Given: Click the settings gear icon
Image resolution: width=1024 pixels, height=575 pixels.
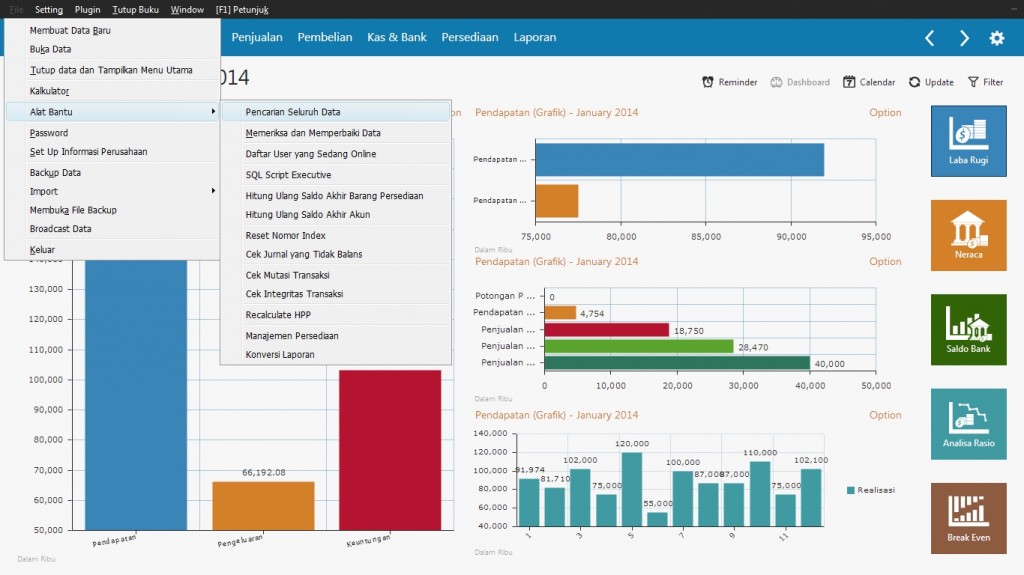Looking at the screenshot, I should click(x=996, y=38).
